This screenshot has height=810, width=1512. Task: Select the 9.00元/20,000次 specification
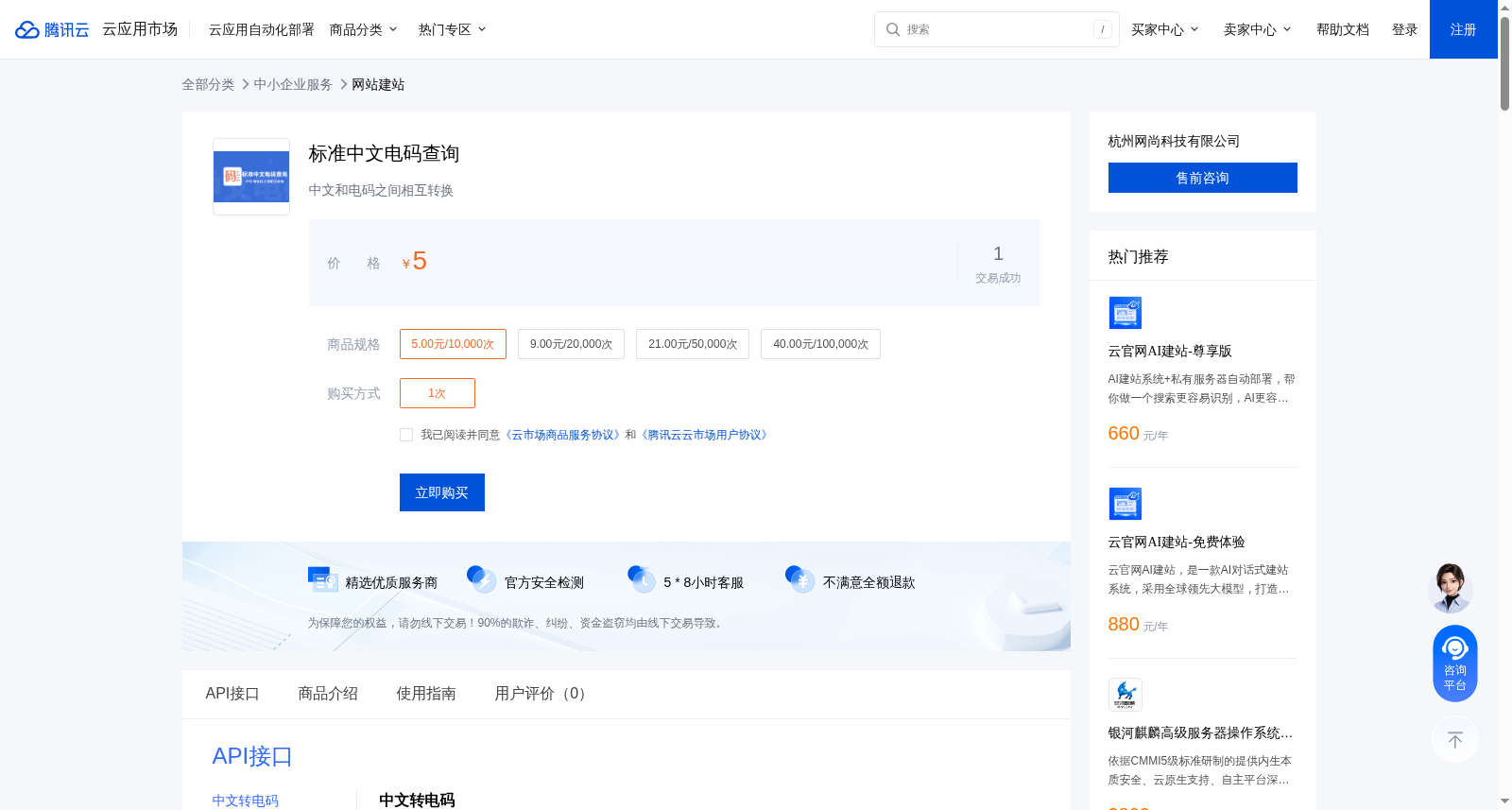pos(571,344)
